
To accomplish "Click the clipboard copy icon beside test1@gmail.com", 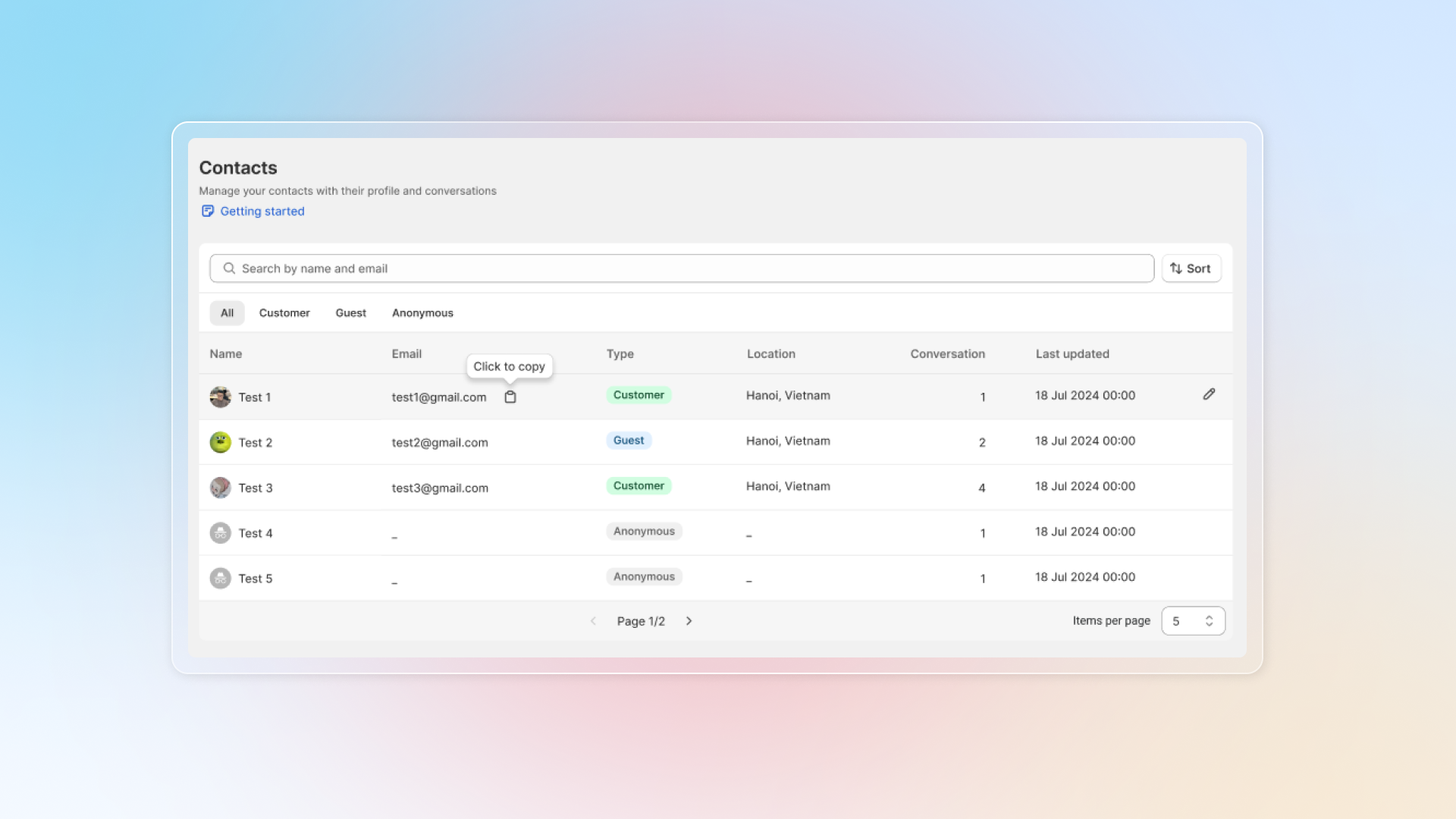I will click(510, 397).
